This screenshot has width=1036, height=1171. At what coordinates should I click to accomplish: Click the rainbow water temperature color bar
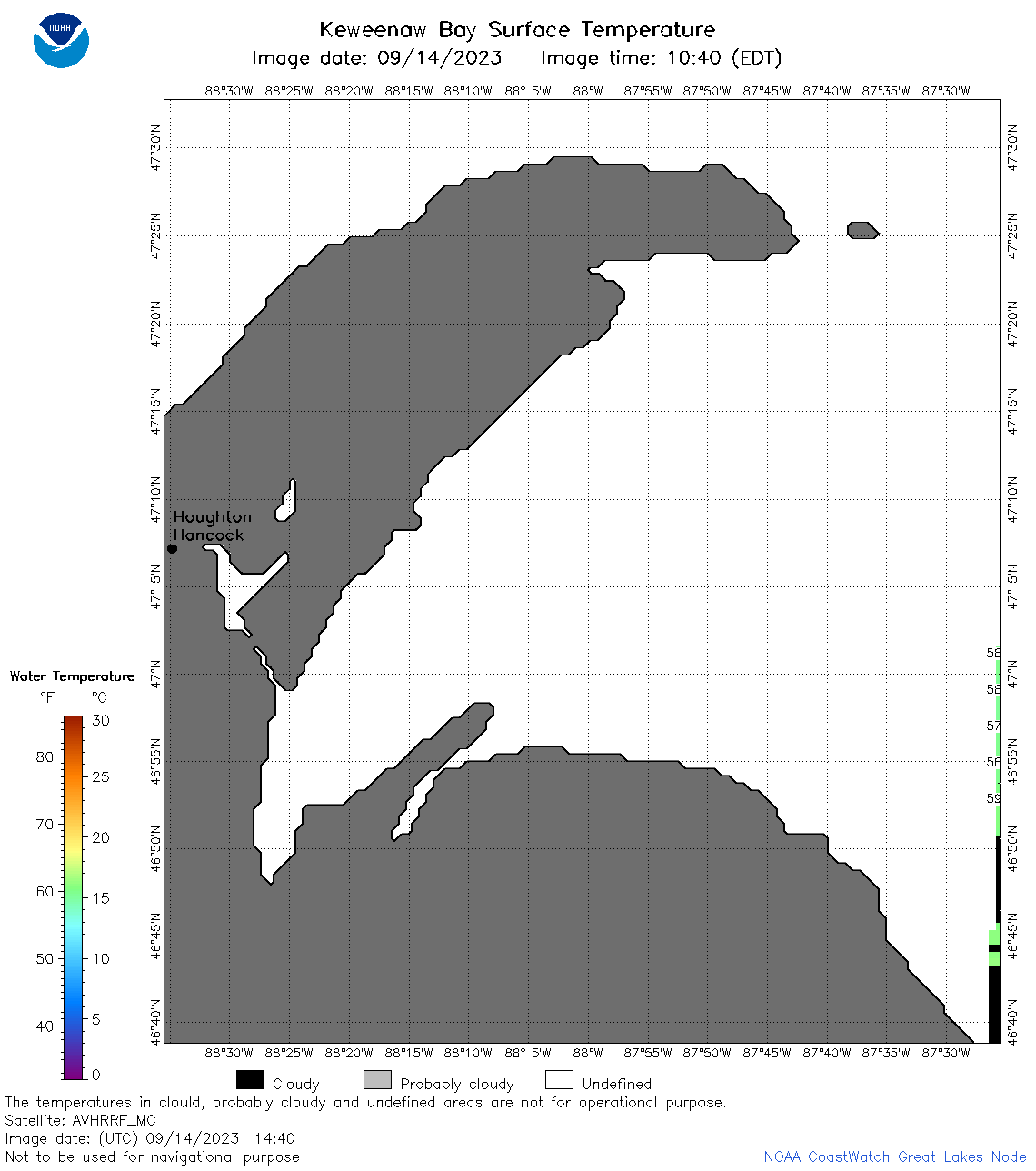(74, 897)
